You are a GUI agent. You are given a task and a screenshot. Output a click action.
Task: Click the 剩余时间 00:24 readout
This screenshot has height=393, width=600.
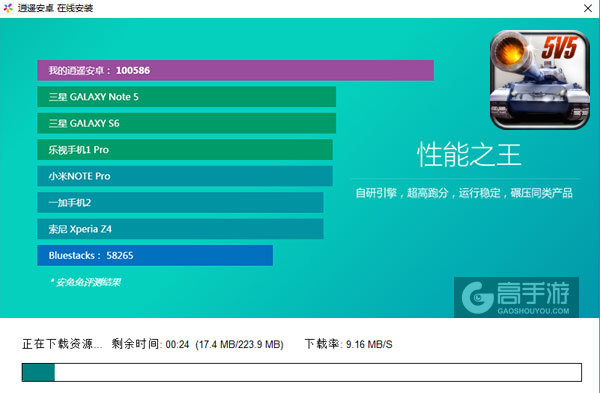[x=150, y=344]
